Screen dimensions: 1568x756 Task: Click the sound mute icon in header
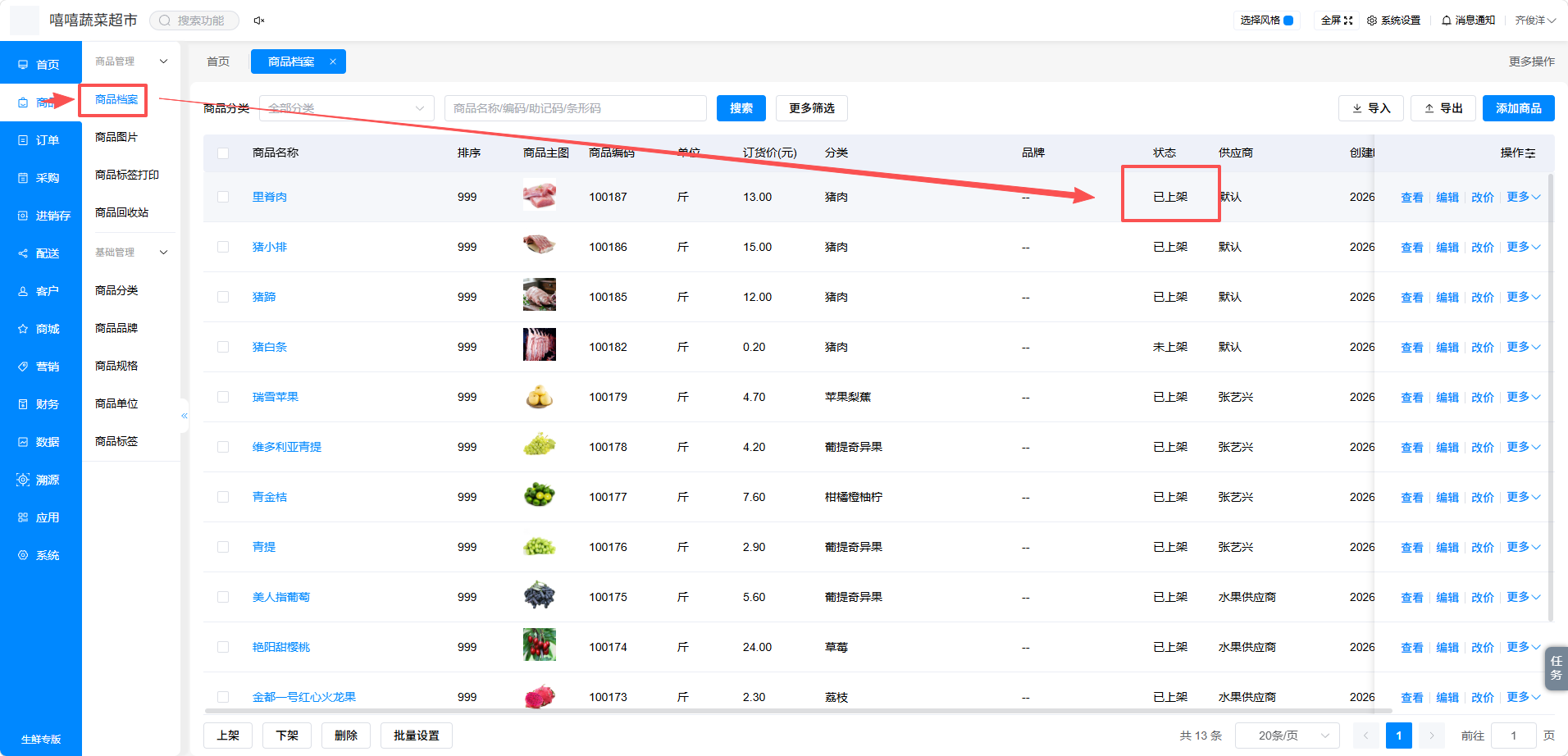pyautogui.click(x=259, y=20)
